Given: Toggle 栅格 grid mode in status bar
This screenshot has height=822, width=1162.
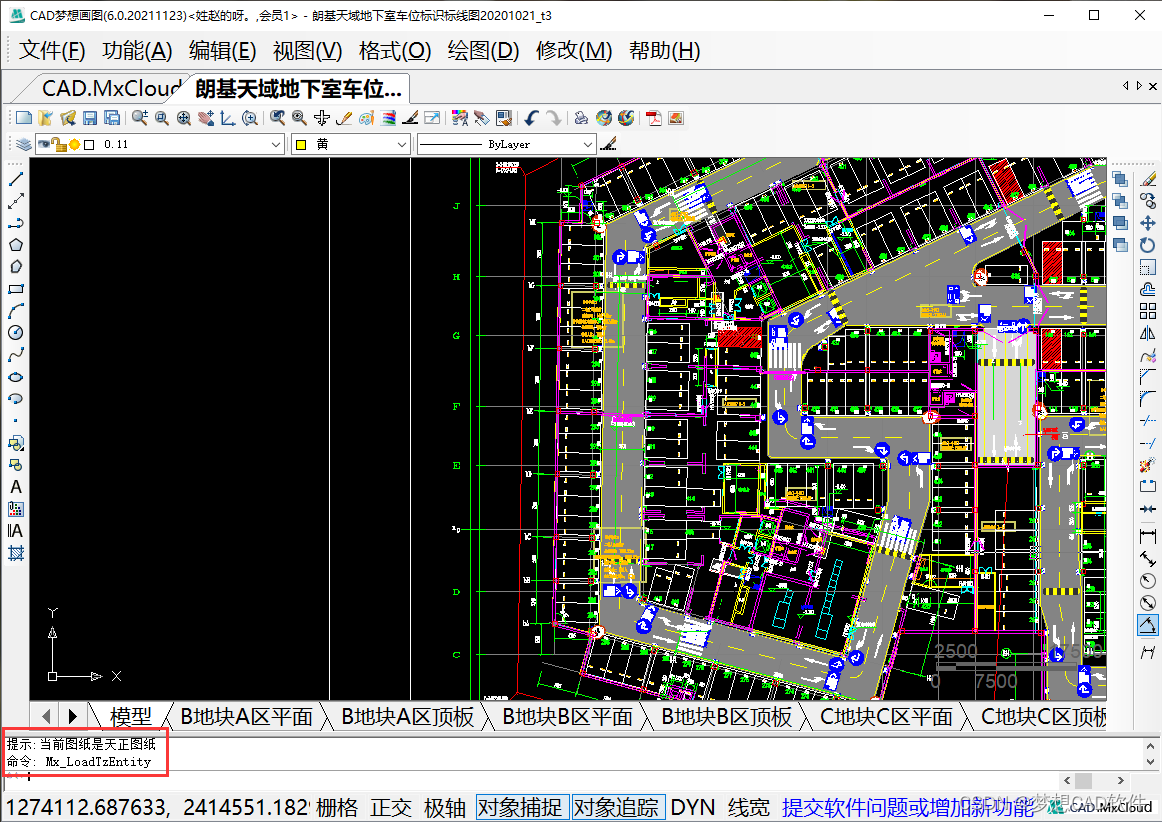Looking at the screenshot, I should tap(336, 807).
